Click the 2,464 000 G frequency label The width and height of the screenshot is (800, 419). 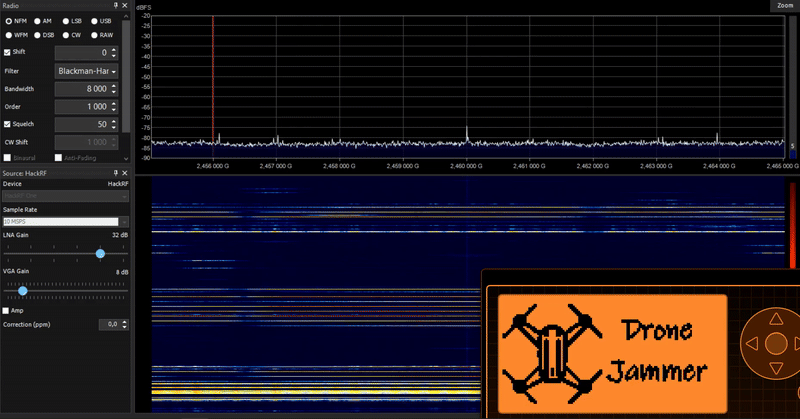click(719, 166)
